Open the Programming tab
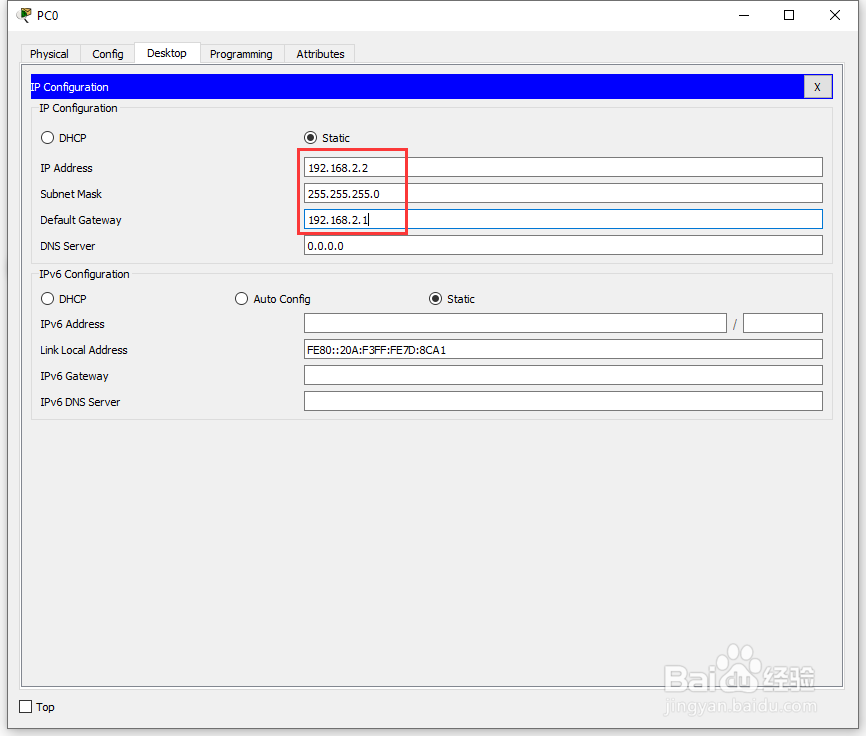Screen dimensions: 866x736 pos(241,54)
